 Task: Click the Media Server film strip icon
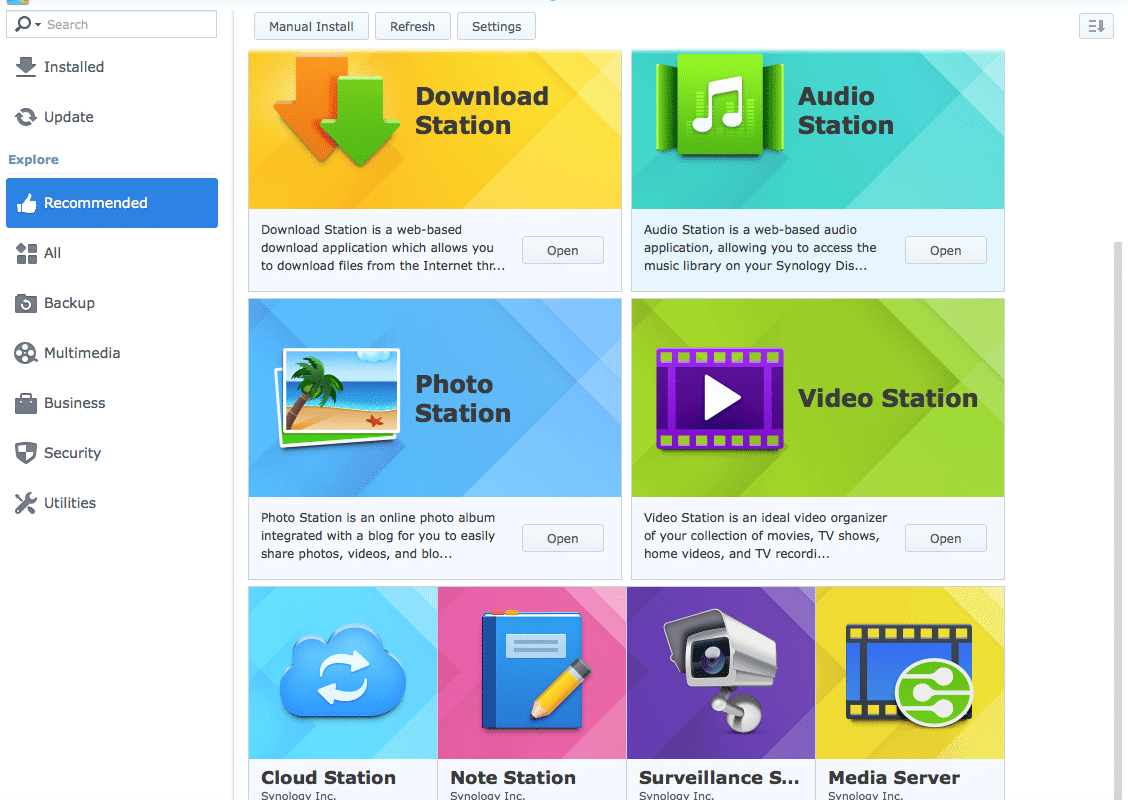coord(909,675)
